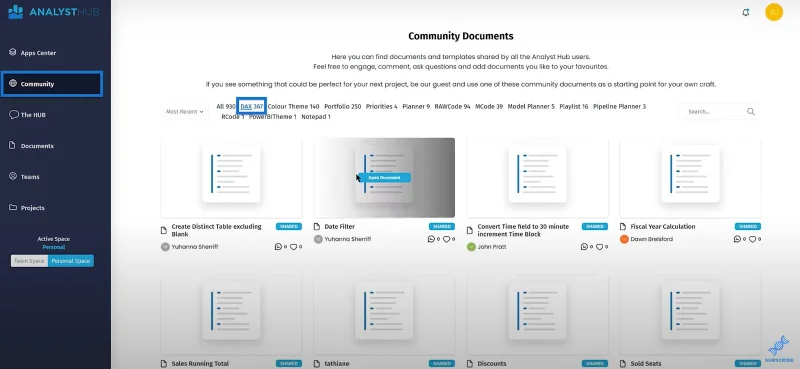Image resolution: width=800 pixels, height=369 pixels.
Task: Click SHARED badge on Create Distinct Table
Action: click(x=289, y=227)
